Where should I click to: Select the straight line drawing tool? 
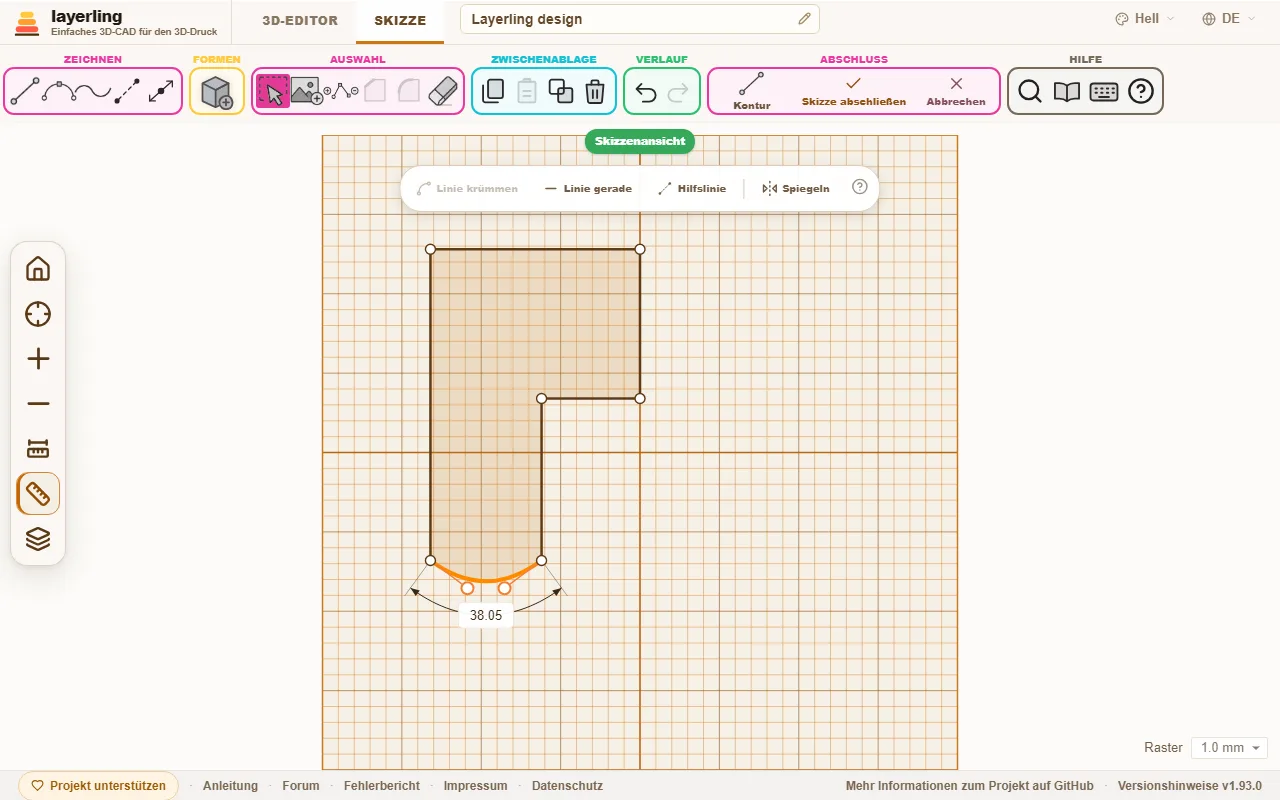coord(25,92)
